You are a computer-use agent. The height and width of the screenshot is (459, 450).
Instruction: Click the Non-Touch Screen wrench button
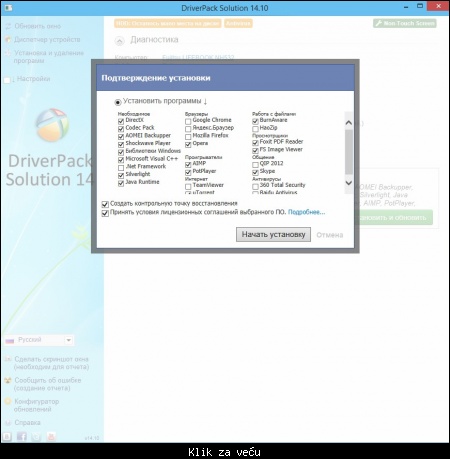coord(405,23)
